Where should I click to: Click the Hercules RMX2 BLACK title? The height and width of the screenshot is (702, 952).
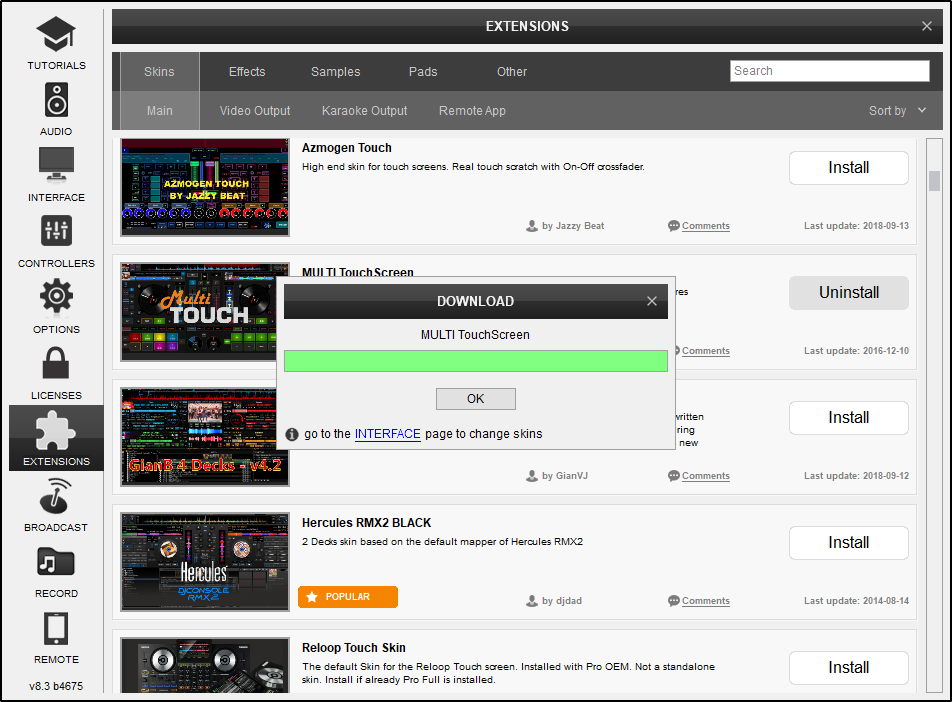tap(367, 523)
